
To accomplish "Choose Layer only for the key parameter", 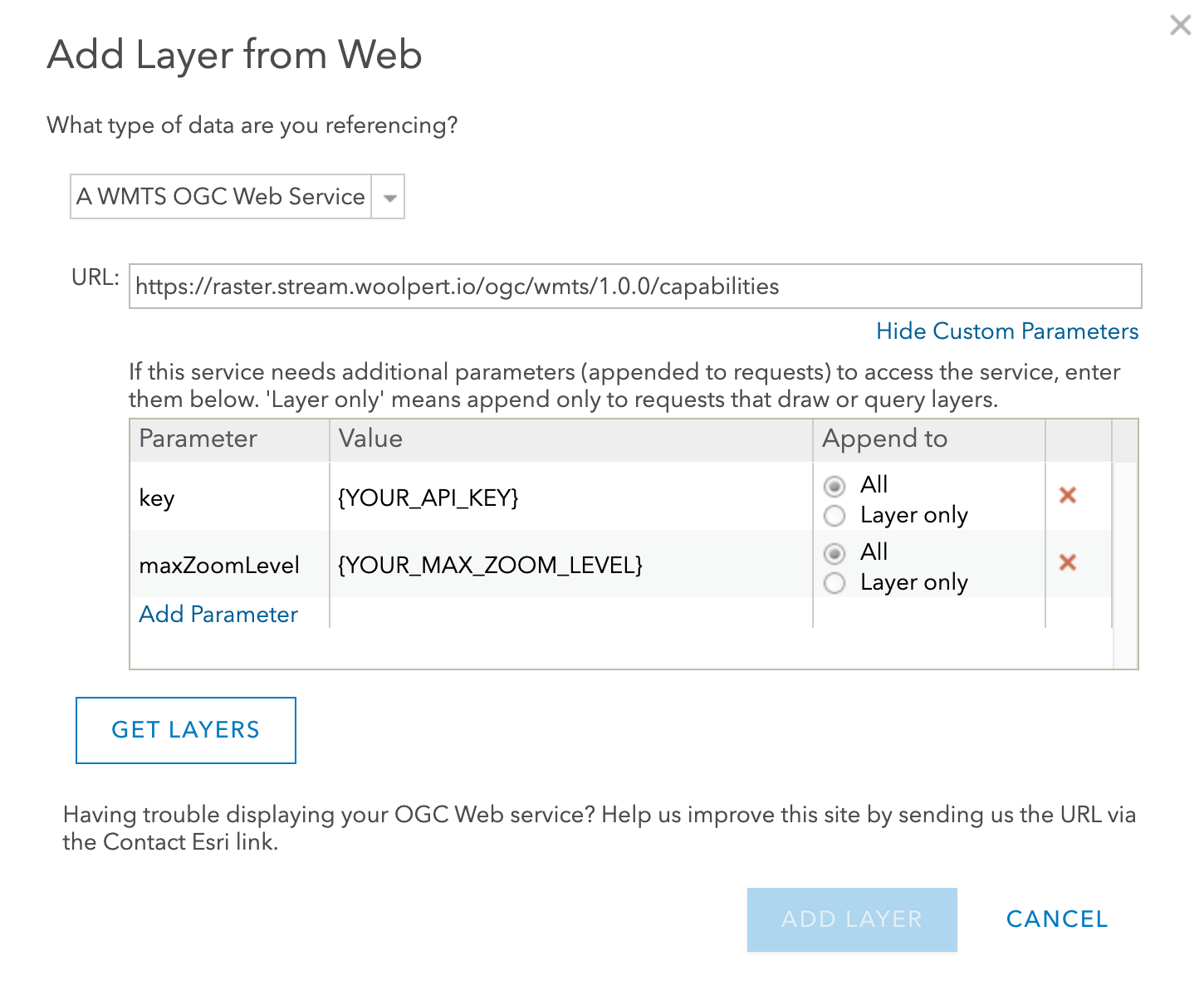I will pos(834,516).
